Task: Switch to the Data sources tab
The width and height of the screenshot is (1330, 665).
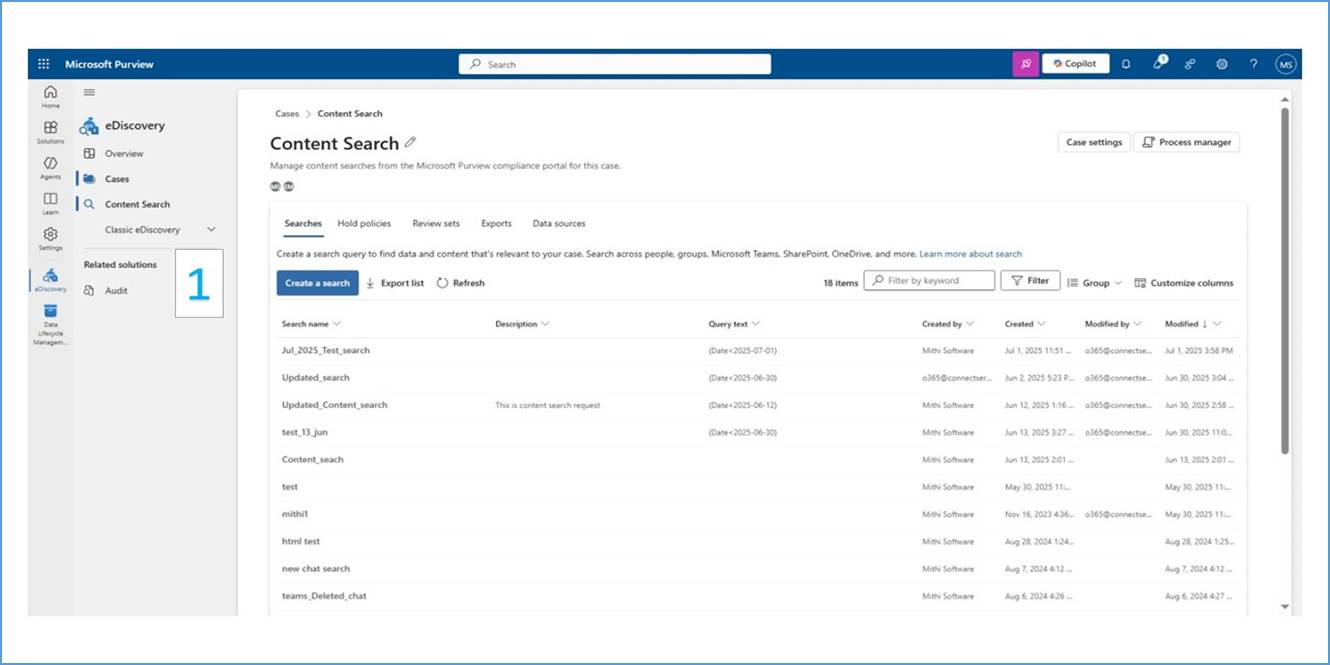Action: point(559,223)
